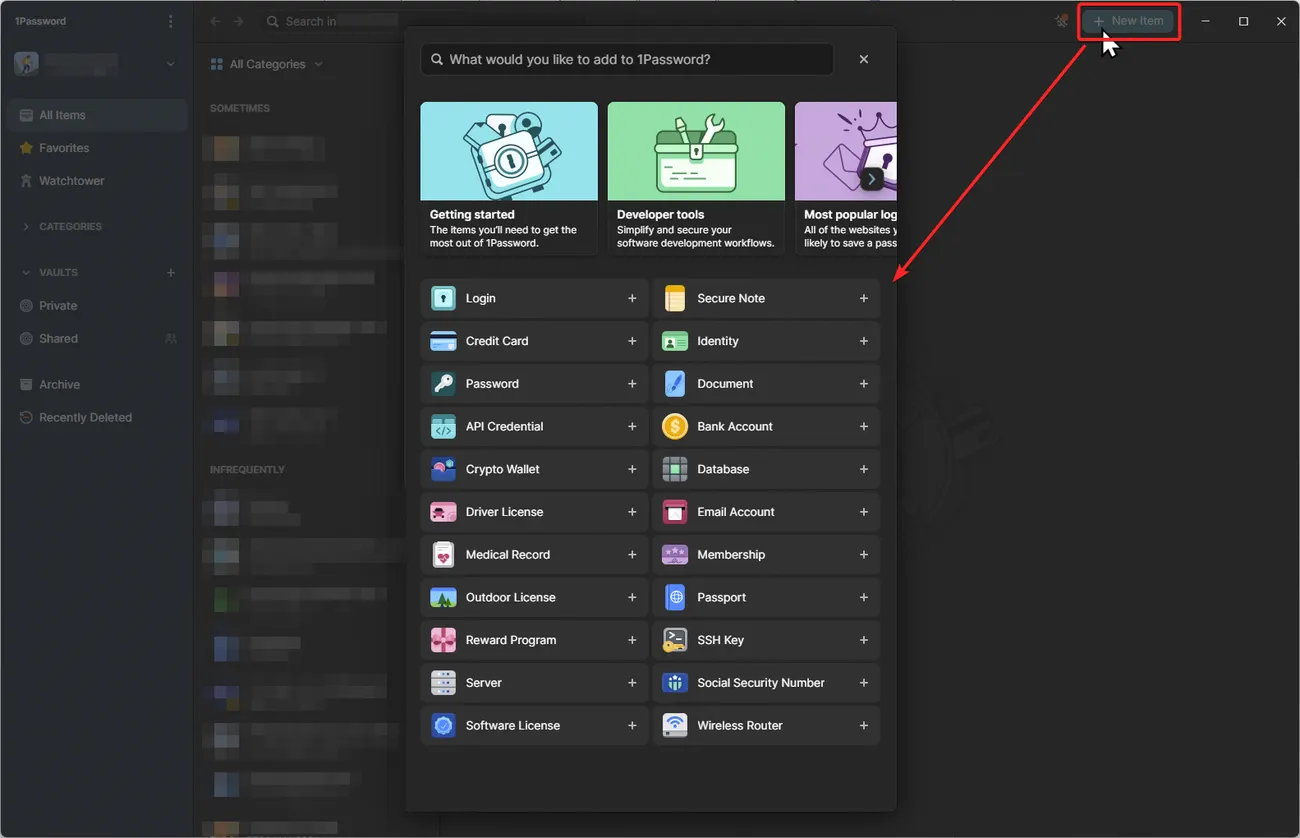Image resolution: width=1300 pixels, height=838 pixels.
Task: Click the plus on the Software License row
Action: [x=632, y=726]
